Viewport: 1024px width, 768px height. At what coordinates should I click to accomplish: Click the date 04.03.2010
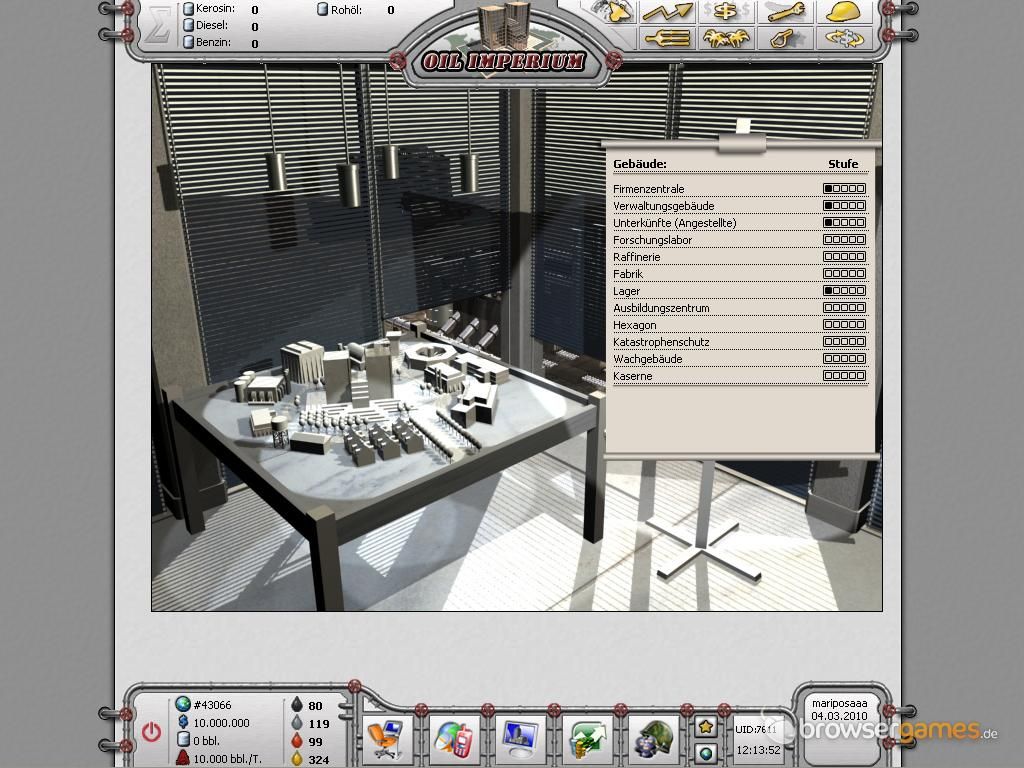coord(839,716)
